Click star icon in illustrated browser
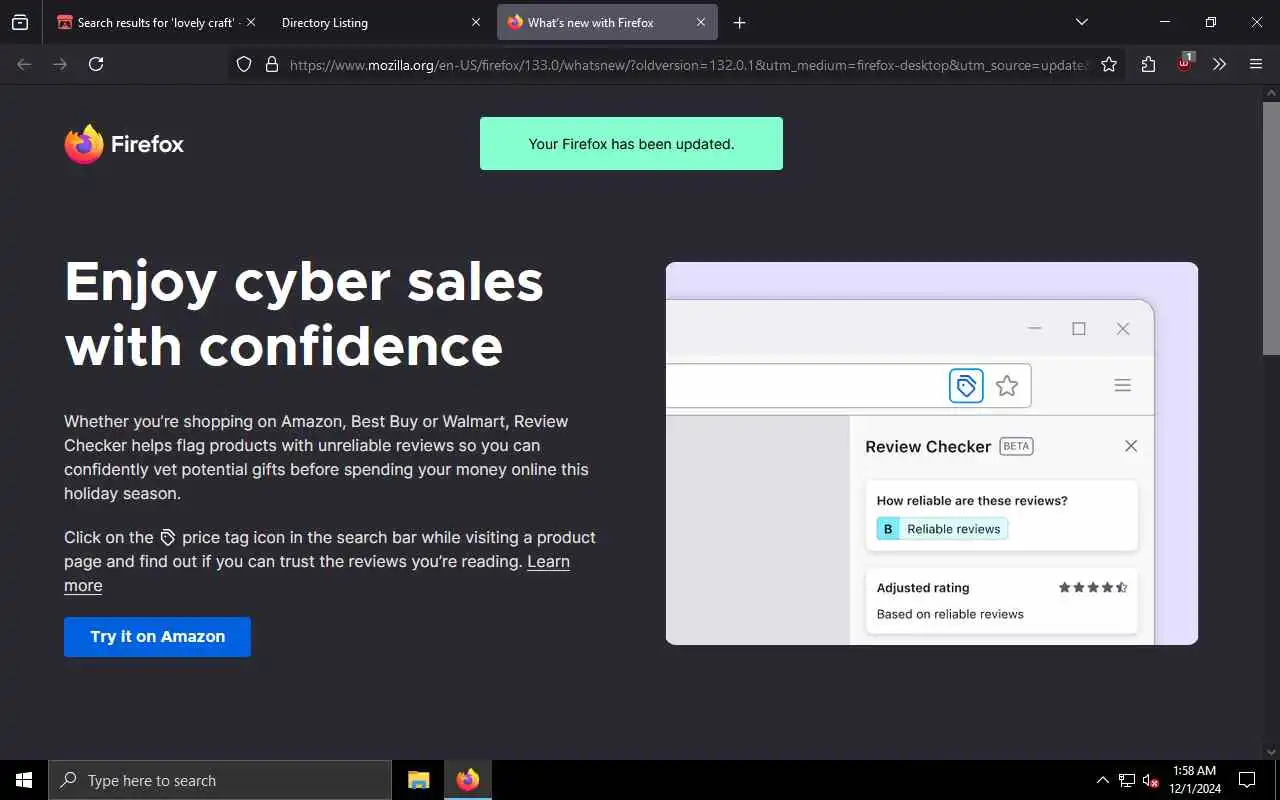Image resolution: width=1280 pixels, height=800 pixels. [1007, 385]
